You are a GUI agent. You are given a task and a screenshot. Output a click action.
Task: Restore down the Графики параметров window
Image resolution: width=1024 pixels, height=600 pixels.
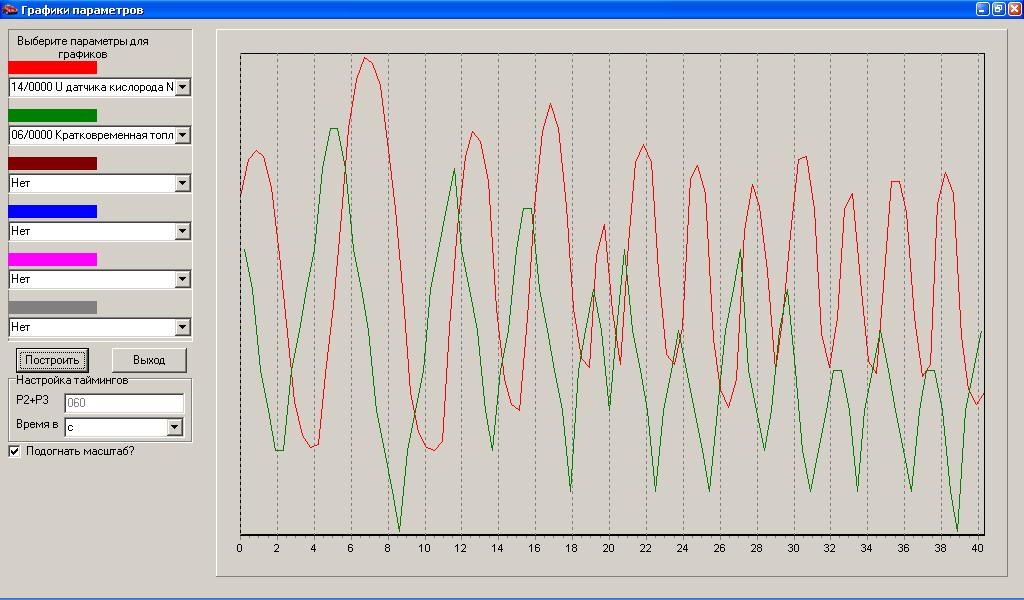pos(998,9)
